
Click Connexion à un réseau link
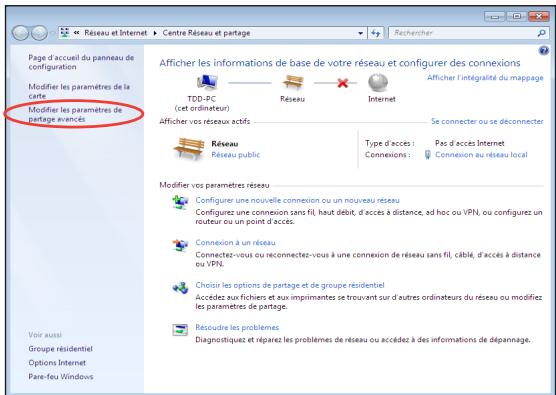click(235, 243)
